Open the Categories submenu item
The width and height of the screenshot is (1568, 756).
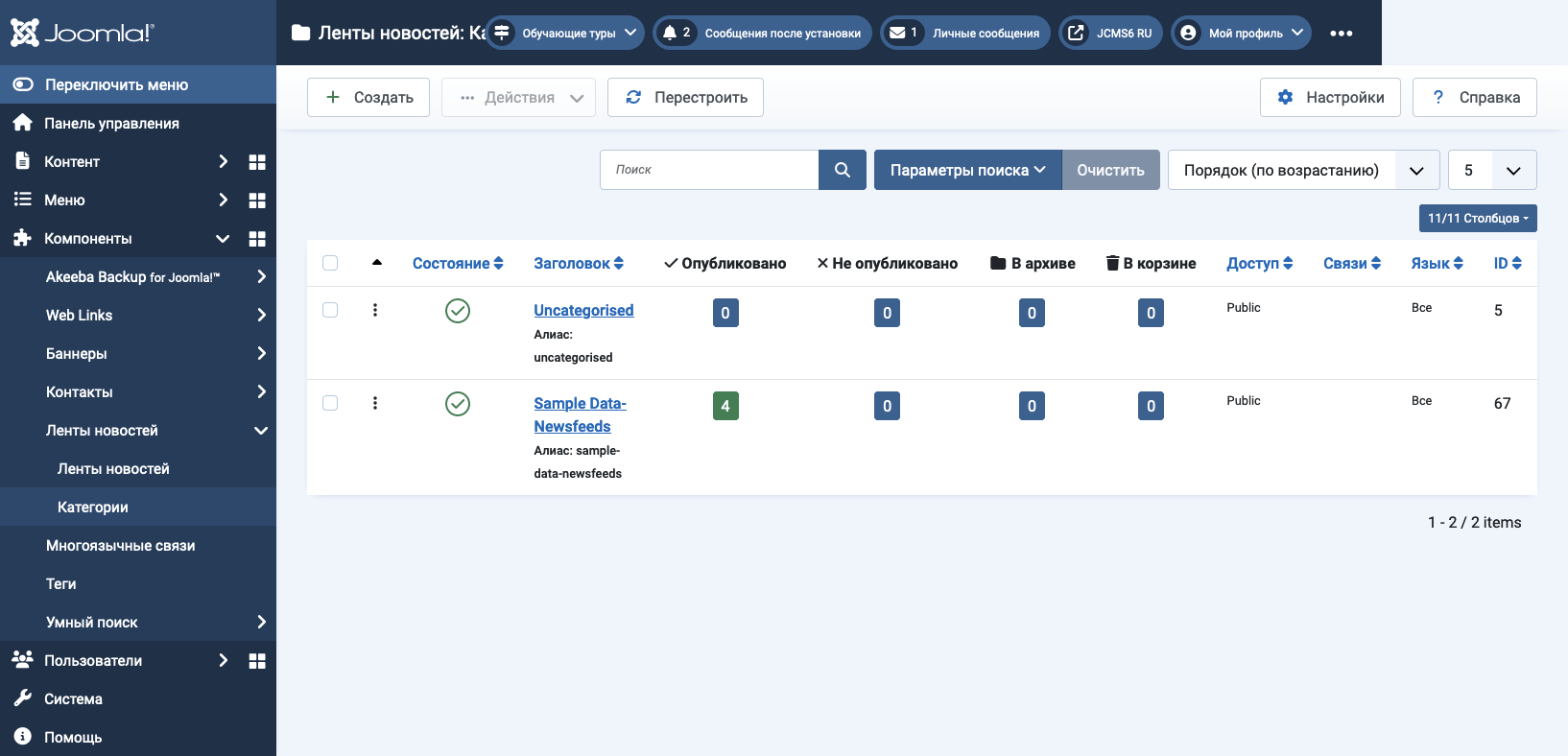(x=138, y=507)
